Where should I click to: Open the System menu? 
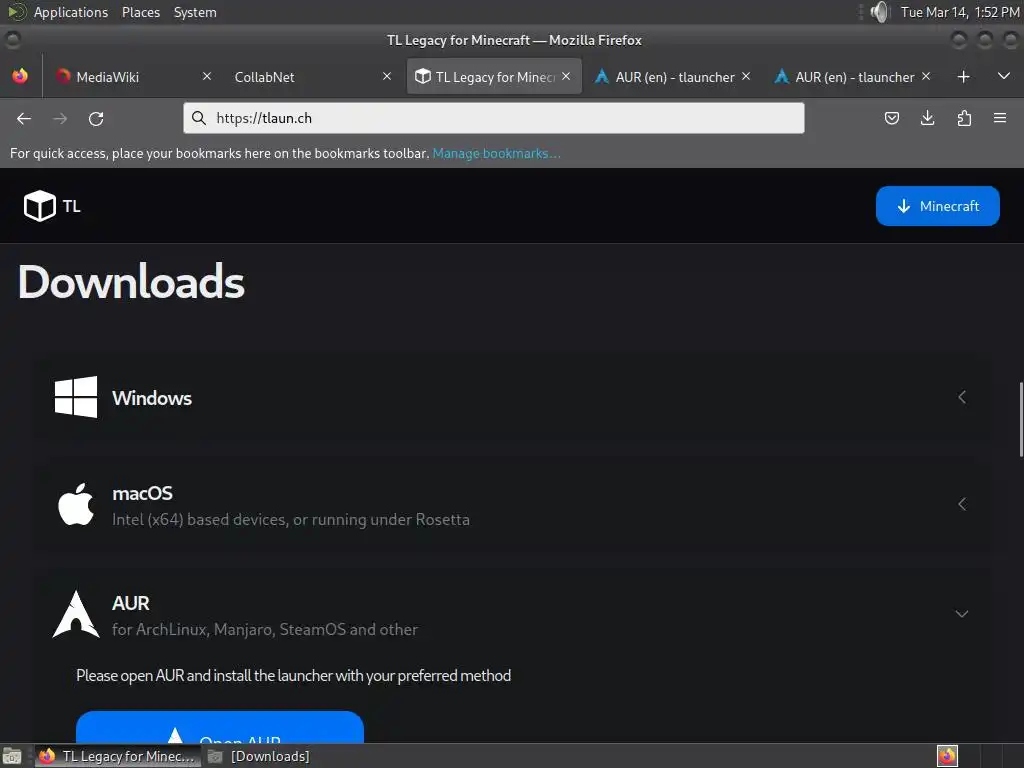click(195, 12)
